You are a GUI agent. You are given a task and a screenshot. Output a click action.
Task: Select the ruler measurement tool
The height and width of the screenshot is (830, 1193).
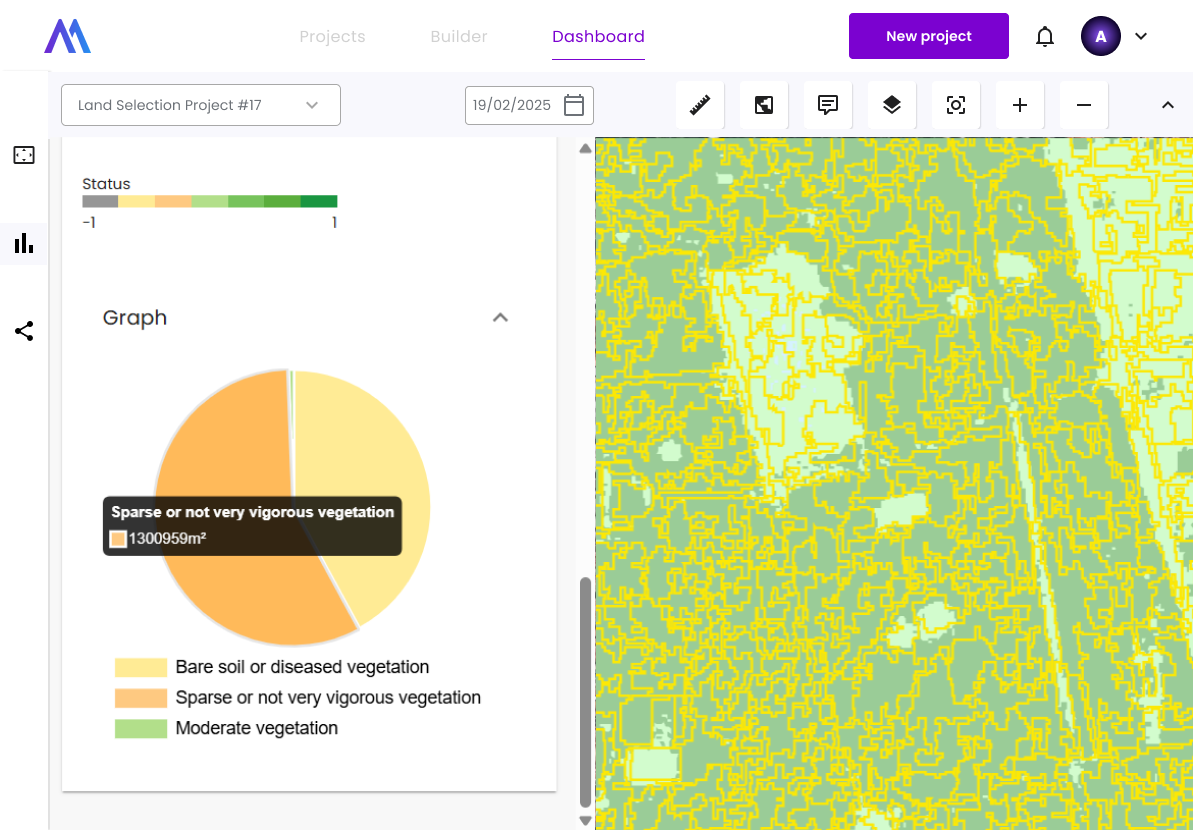pyautogui.click(x=700, y=105)
